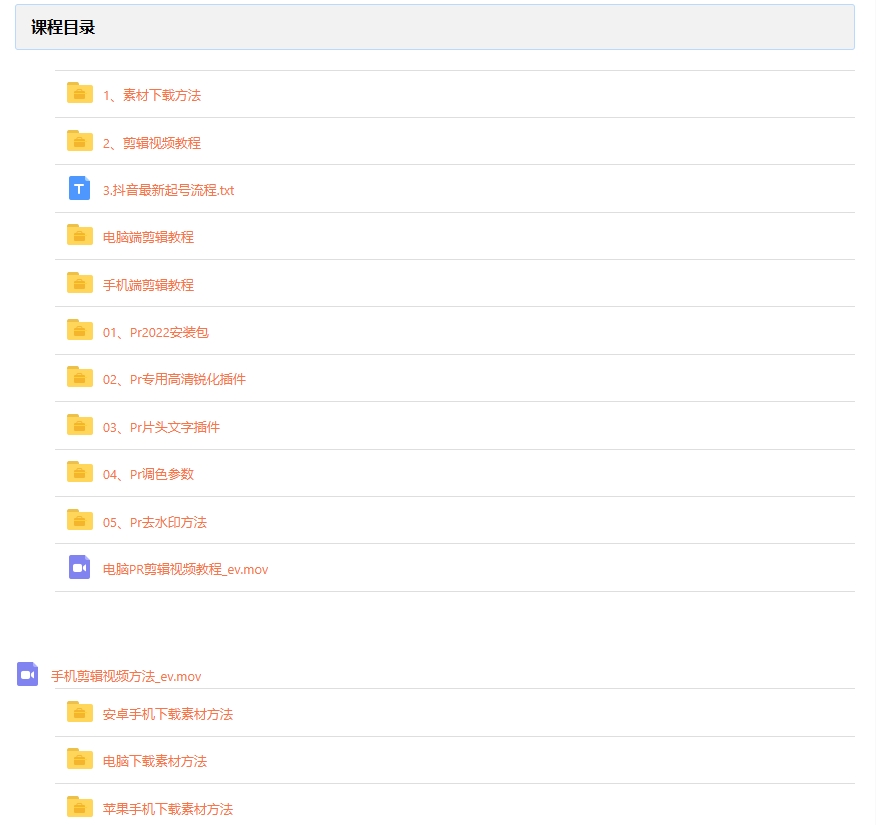876x825 pixels.
Task: Open the 手机剪辑视频方法_ev.mov video link
Action: click(126, 677)
